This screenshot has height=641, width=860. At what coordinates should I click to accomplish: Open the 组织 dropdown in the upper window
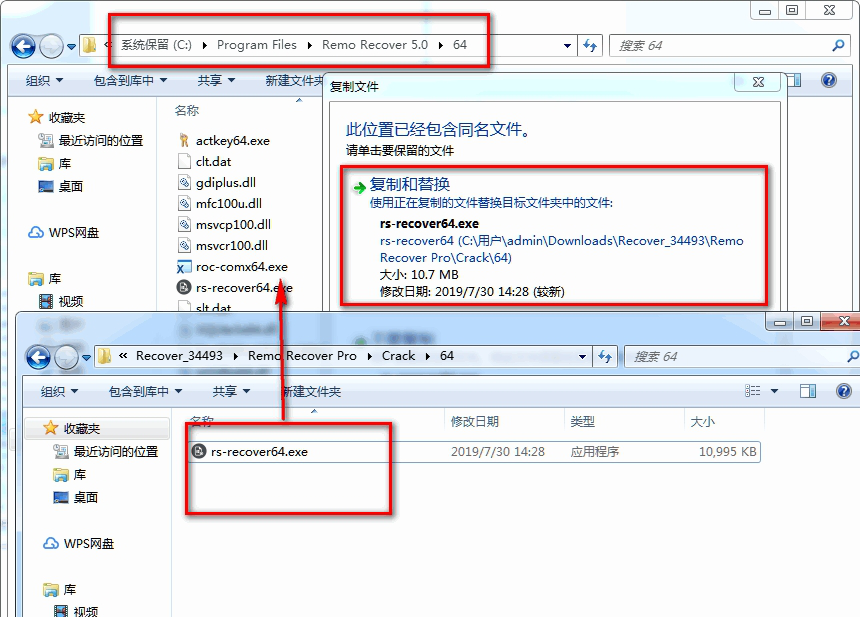[x=44, y=81]
